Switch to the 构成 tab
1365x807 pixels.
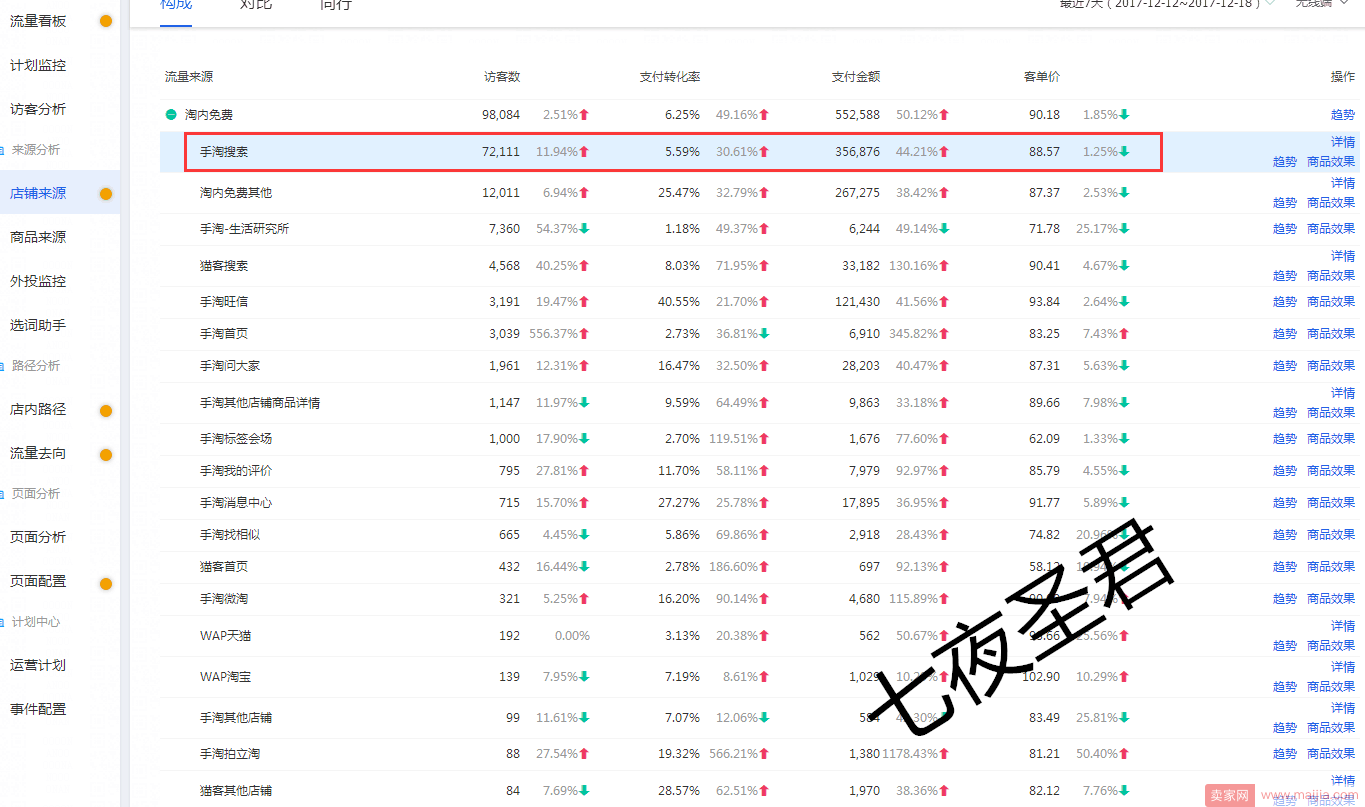176,5
